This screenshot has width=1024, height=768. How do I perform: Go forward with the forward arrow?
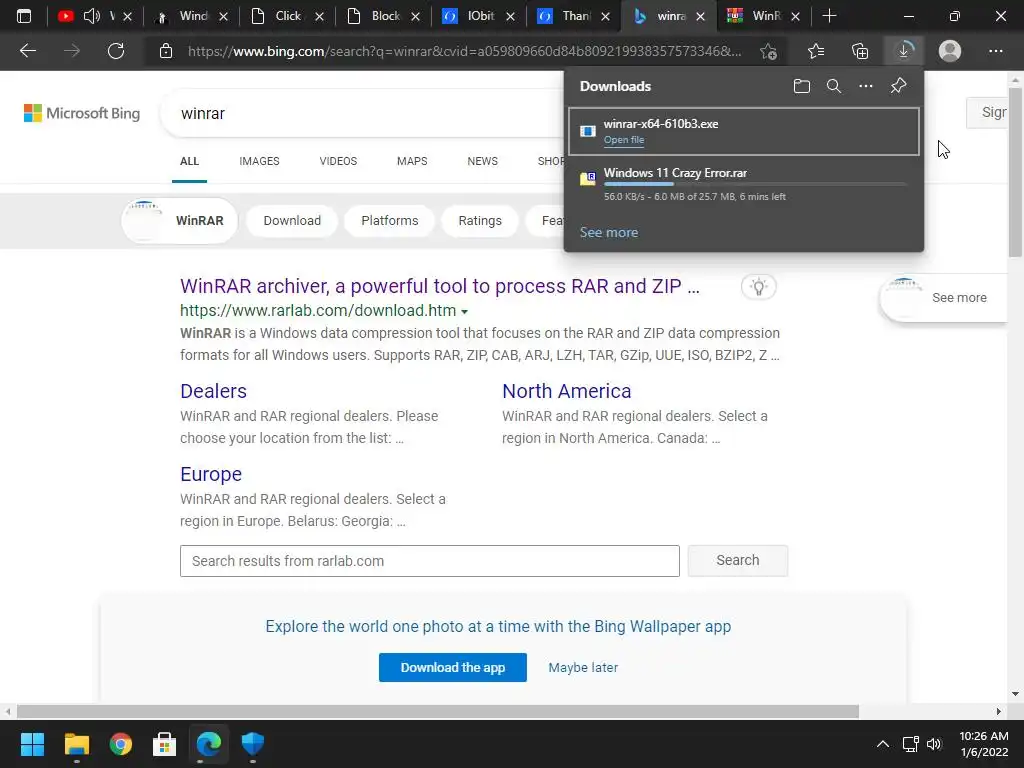pyautogui.click(x=72, y=51)
